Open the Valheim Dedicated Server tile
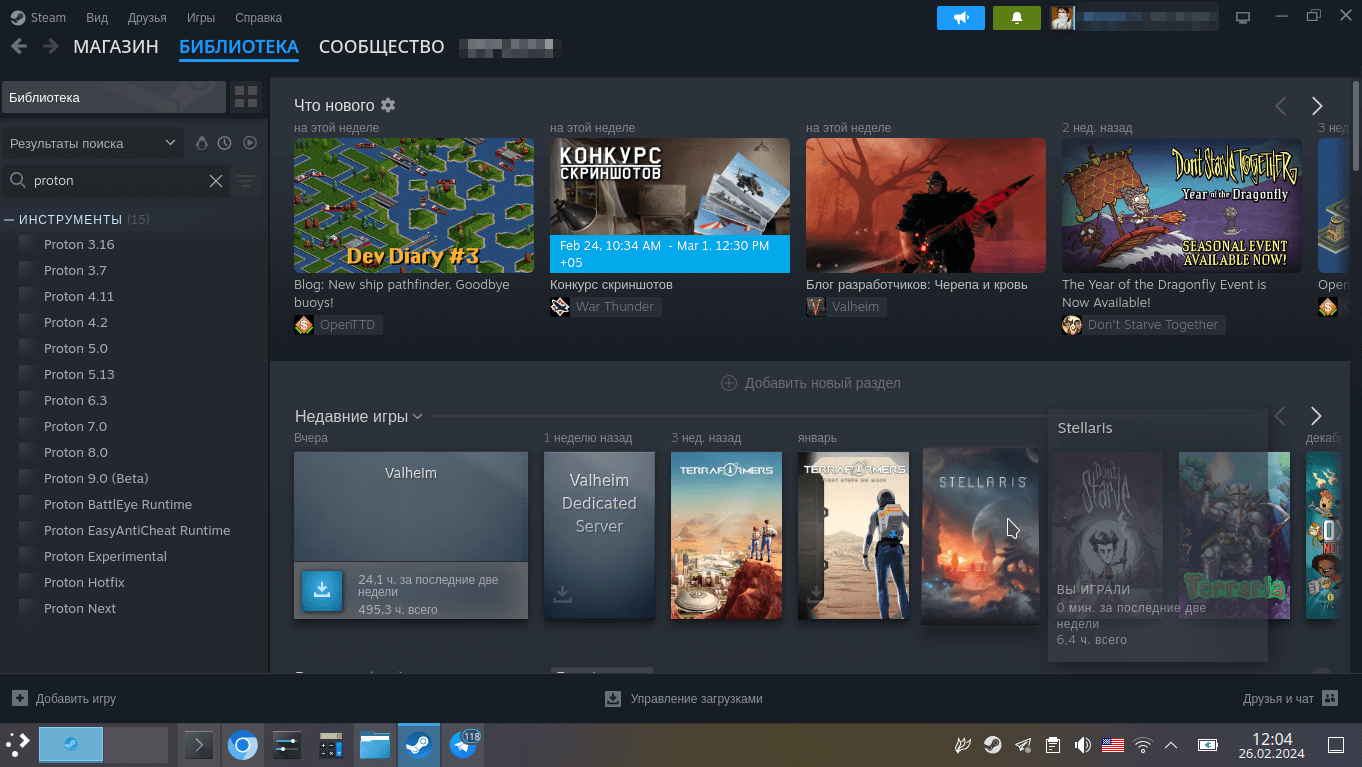The width and height of the screenshot is (1362, 767). (599, 535)
